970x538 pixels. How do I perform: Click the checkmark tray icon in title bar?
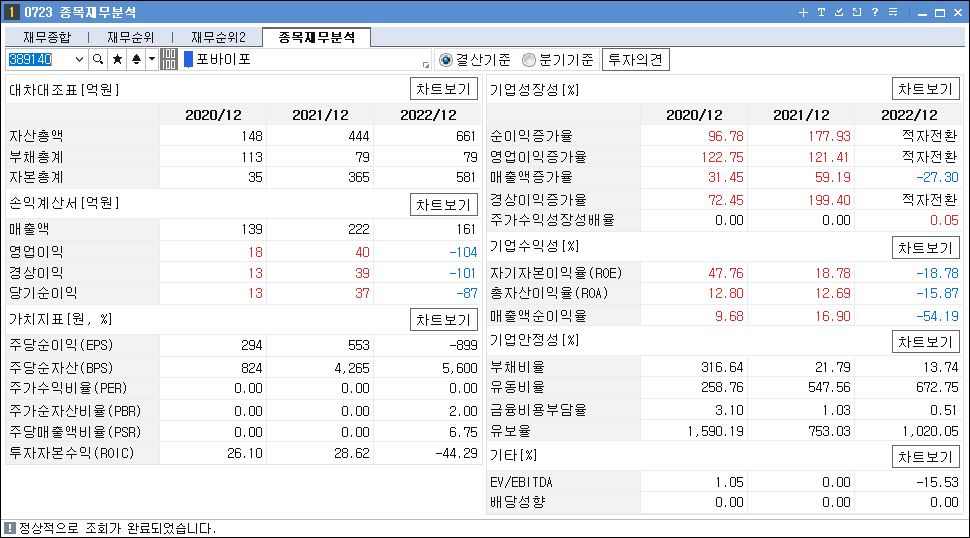click(x=839, y=12)
